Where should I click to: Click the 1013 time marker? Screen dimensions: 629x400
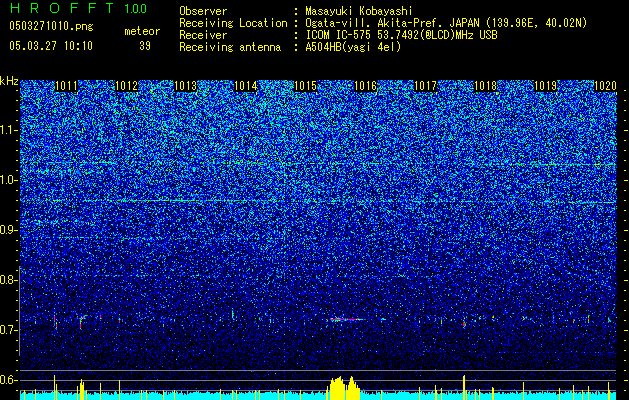point(186,86)
